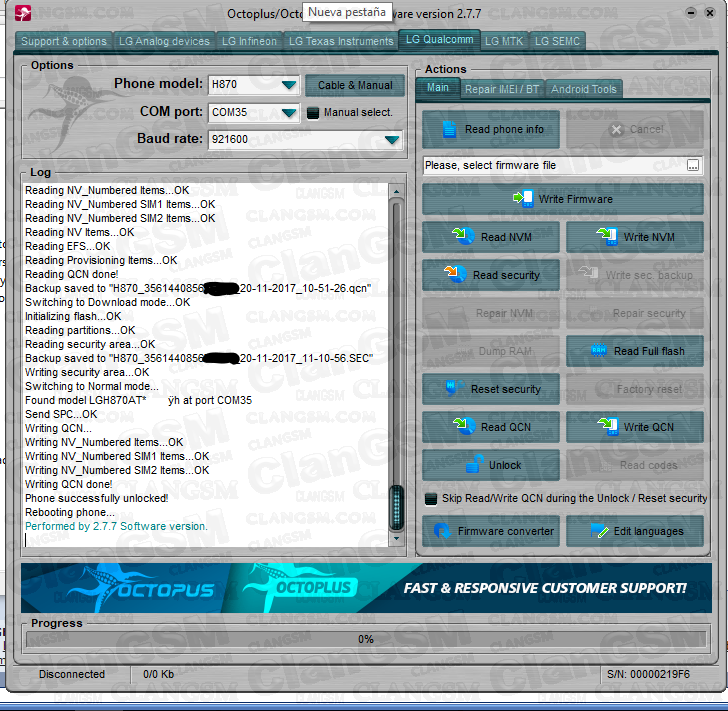Click the log scrollbar thumb
Screen dimensions: 728x711
[396, 508]
